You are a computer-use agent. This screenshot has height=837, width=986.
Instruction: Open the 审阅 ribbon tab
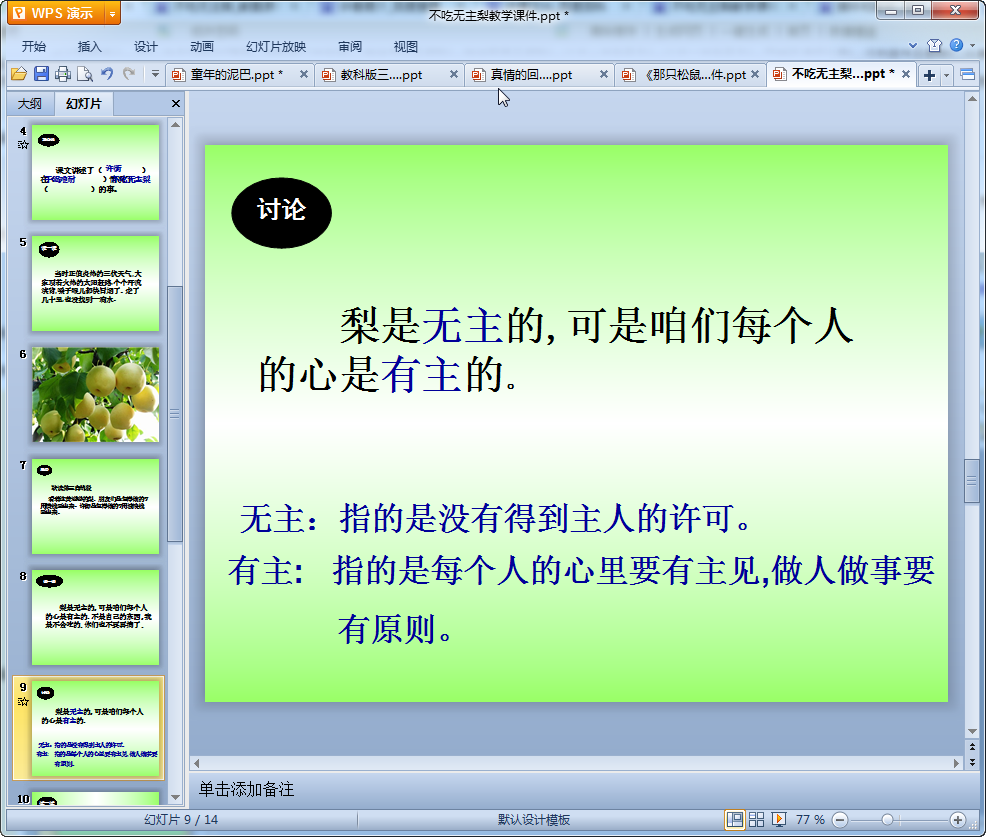350,47
